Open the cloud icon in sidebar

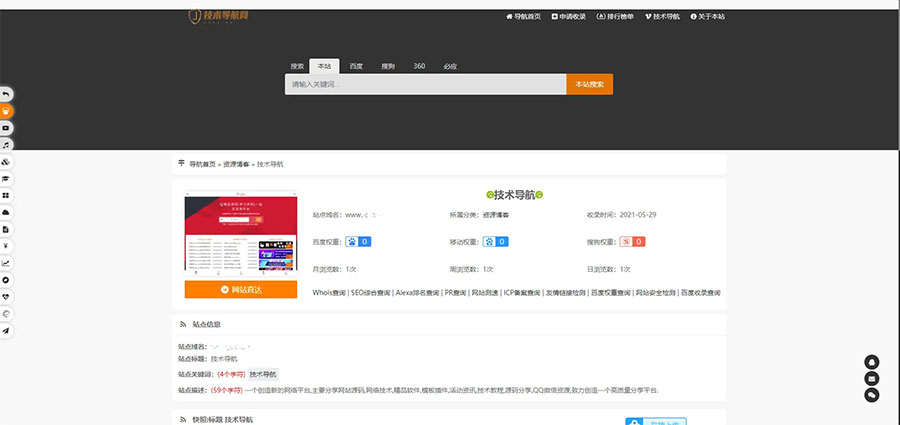point(7,212)
